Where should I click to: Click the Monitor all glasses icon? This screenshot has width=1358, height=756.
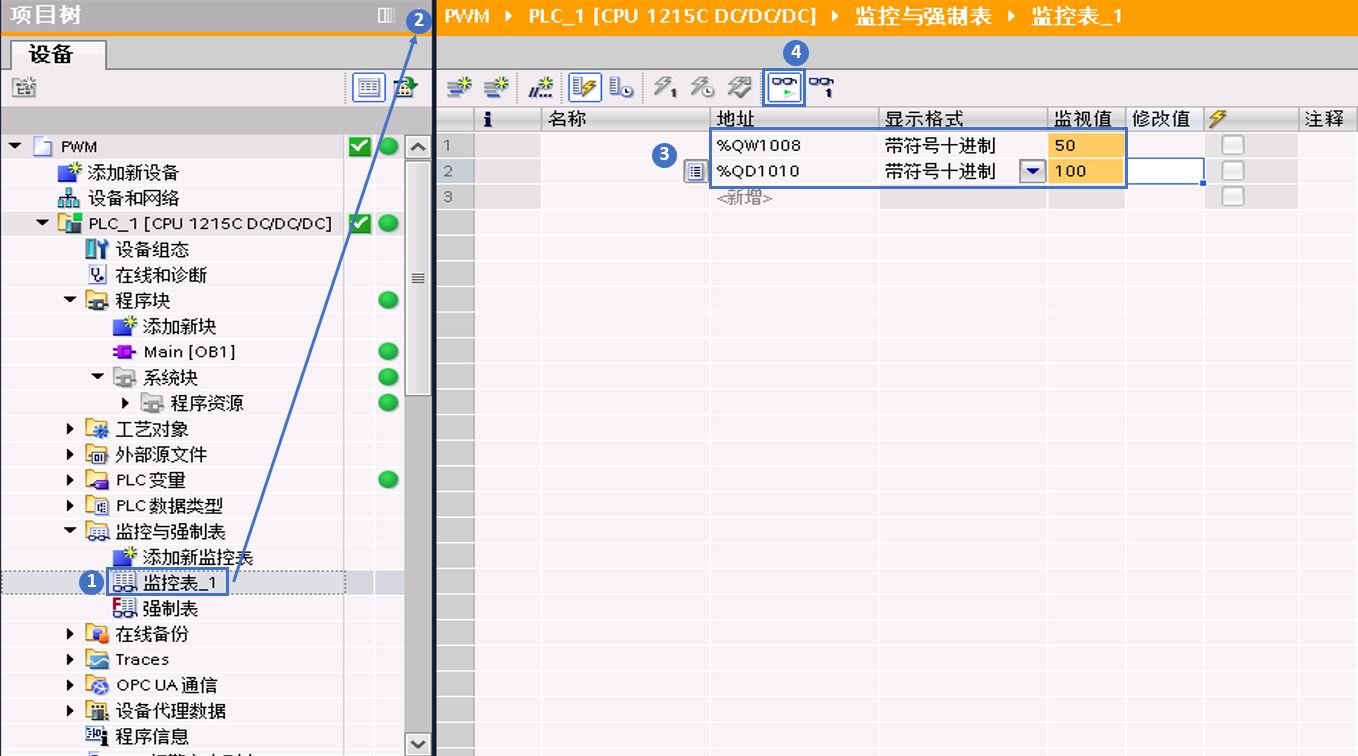click(x=785, y=88)
